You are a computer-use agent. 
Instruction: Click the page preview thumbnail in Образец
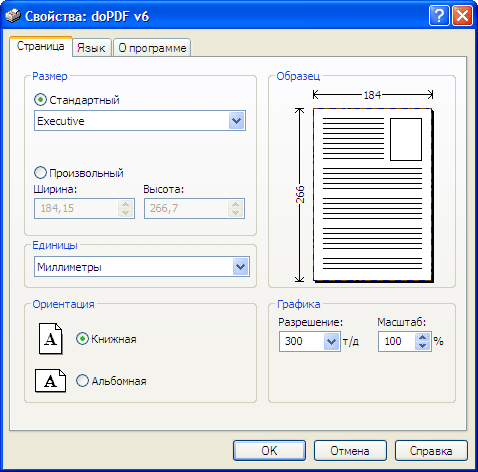tap(373, 195)
